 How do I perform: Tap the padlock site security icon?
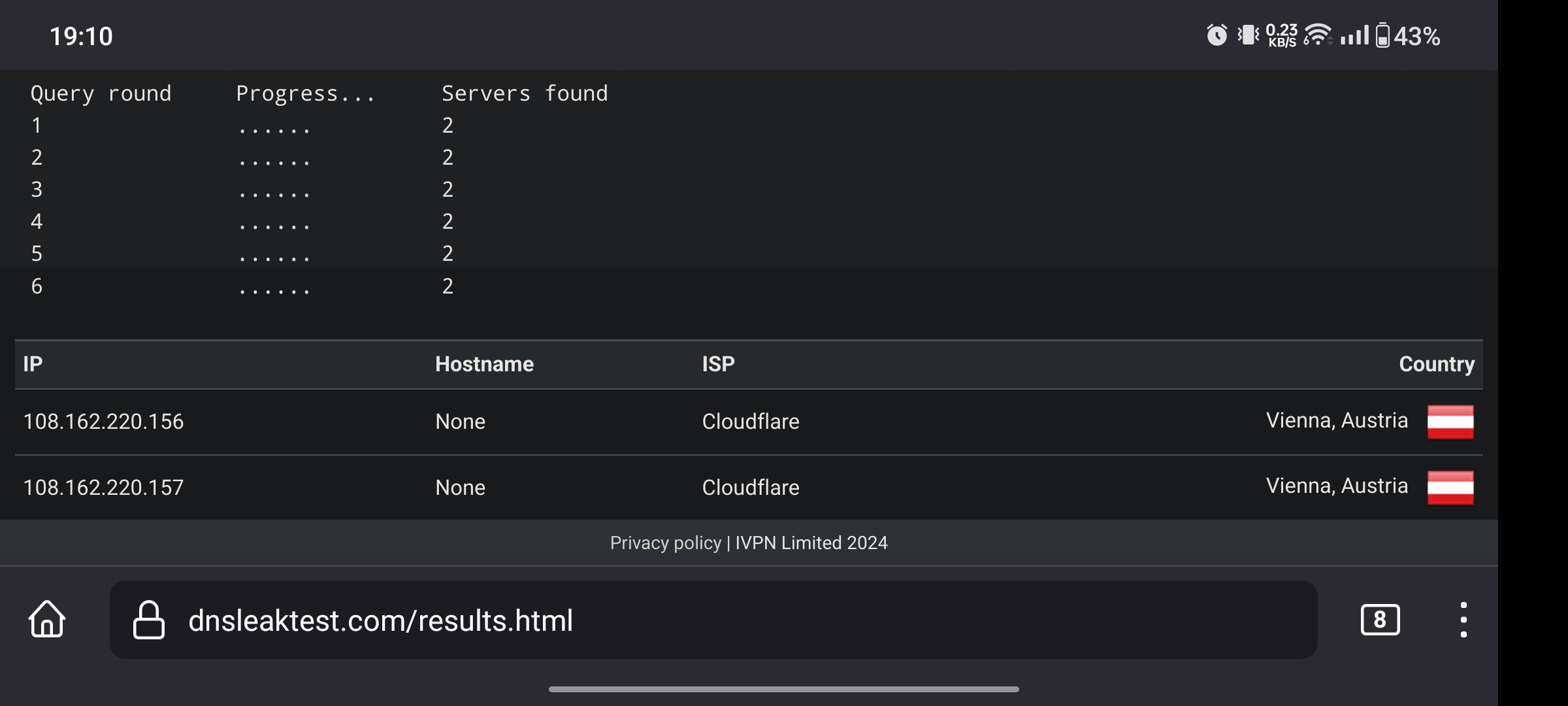tap(149, 620)
